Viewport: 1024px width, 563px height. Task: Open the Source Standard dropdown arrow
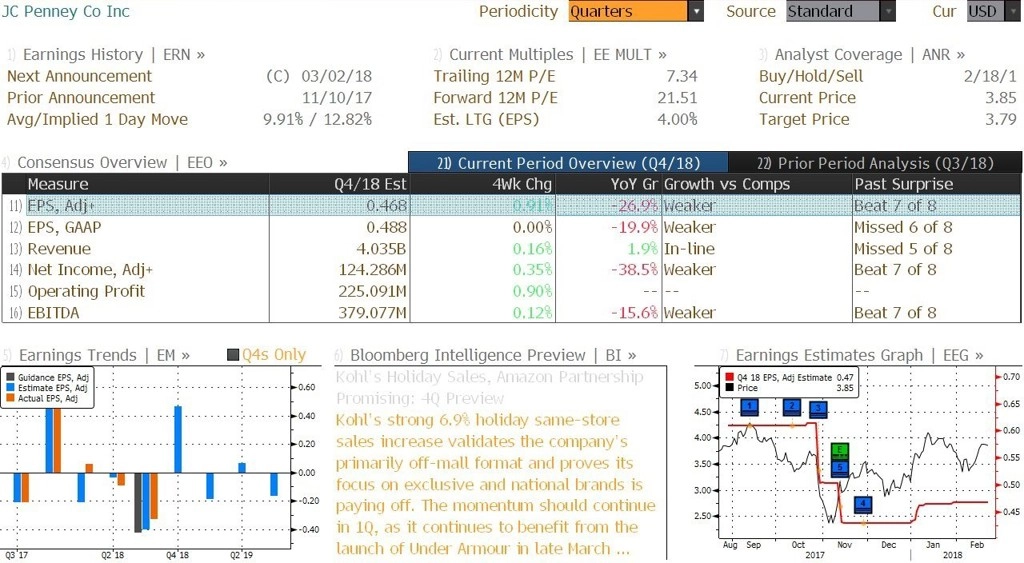click(x=888, y=11)
